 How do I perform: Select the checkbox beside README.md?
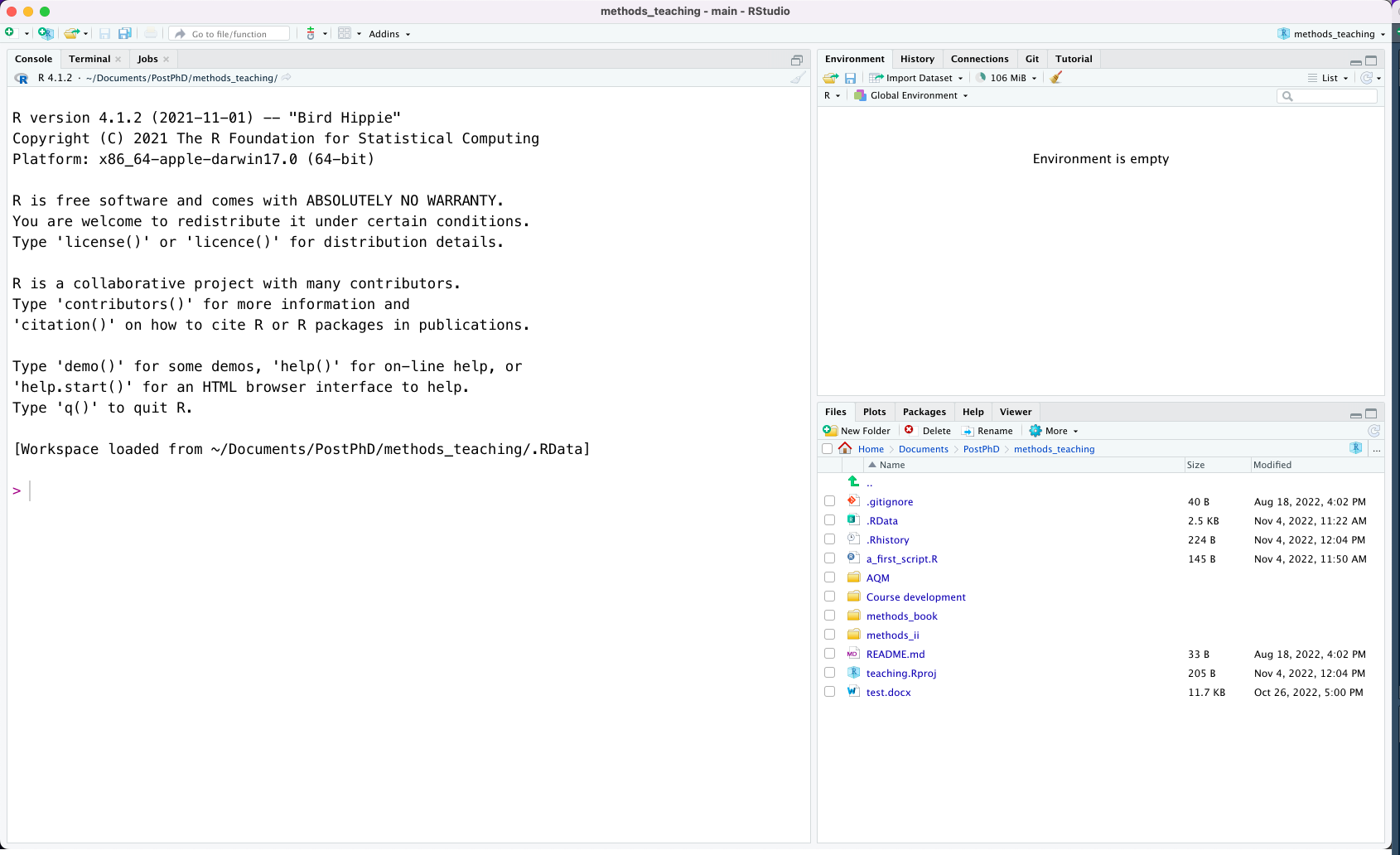pyautogui.click(x=828, y=653)
